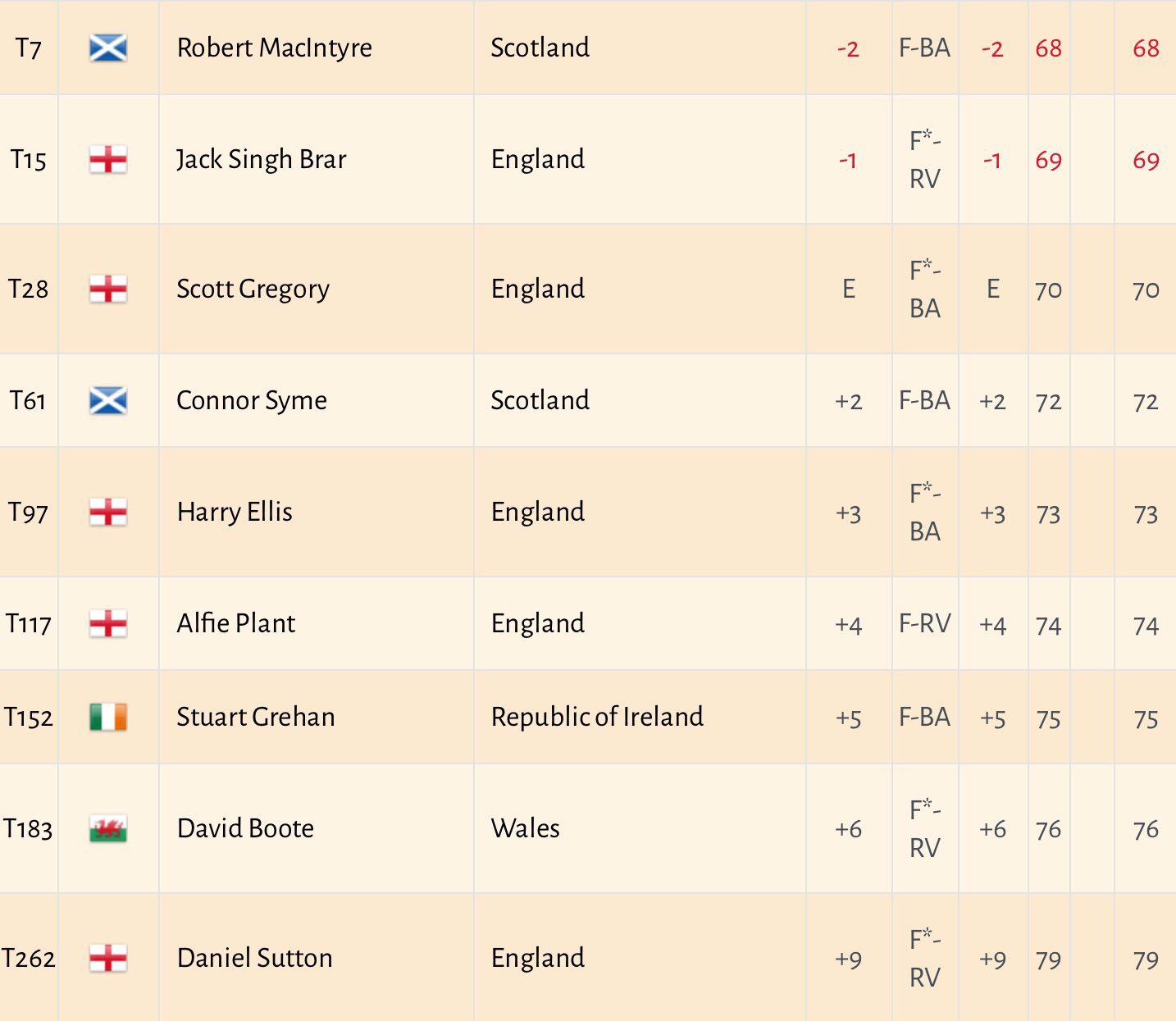Viewport: 1176px width, 1021px height.
Task: Open Connor Syme player entry
Action: (251, 401)
